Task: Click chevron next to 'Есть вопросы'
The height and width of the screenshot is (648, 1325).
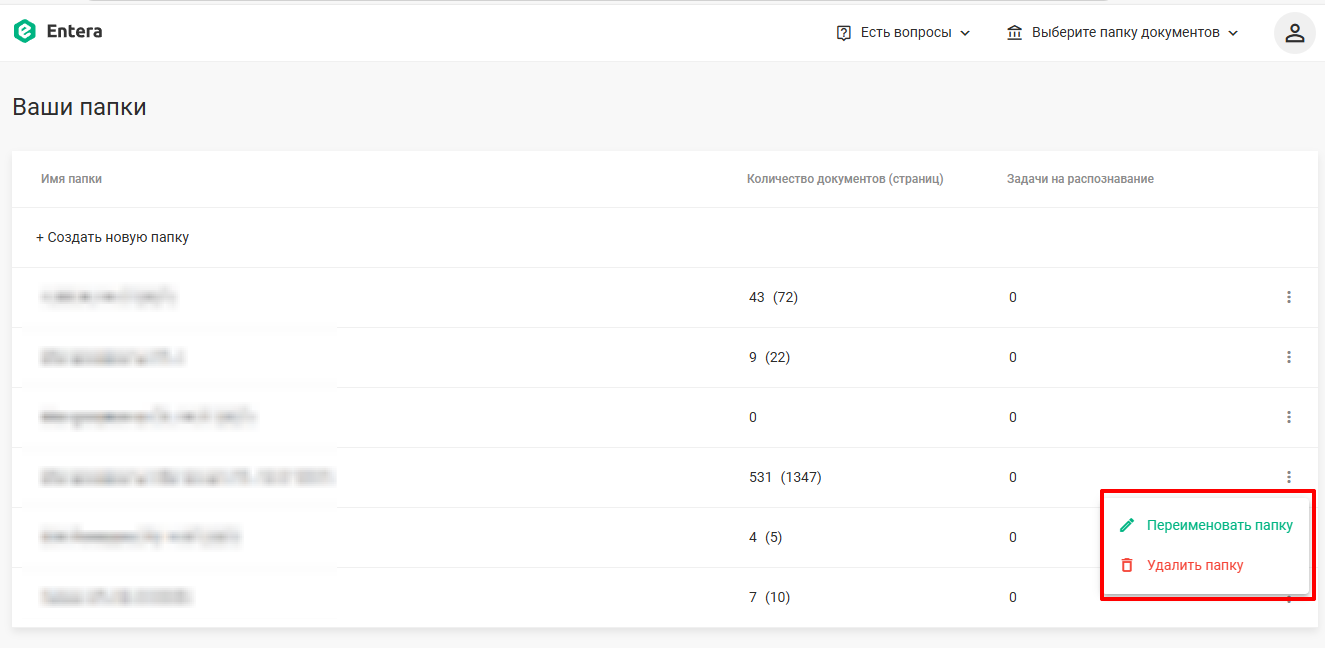Action: coord(965,33)
